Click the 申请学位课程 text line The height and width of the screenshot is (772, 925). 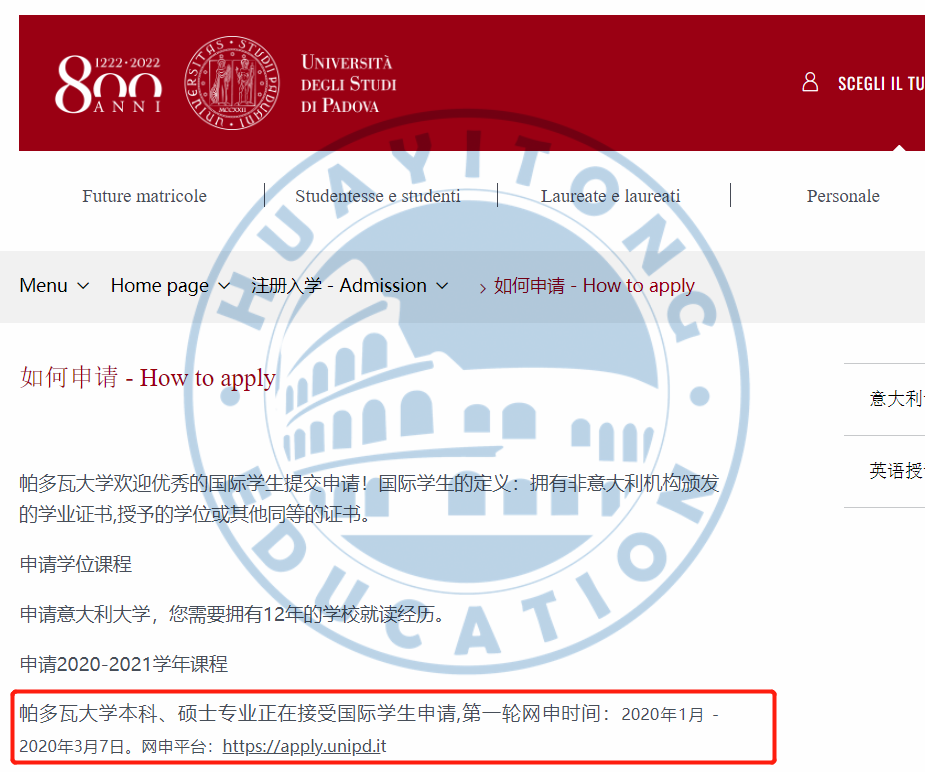tap(76, 564)
